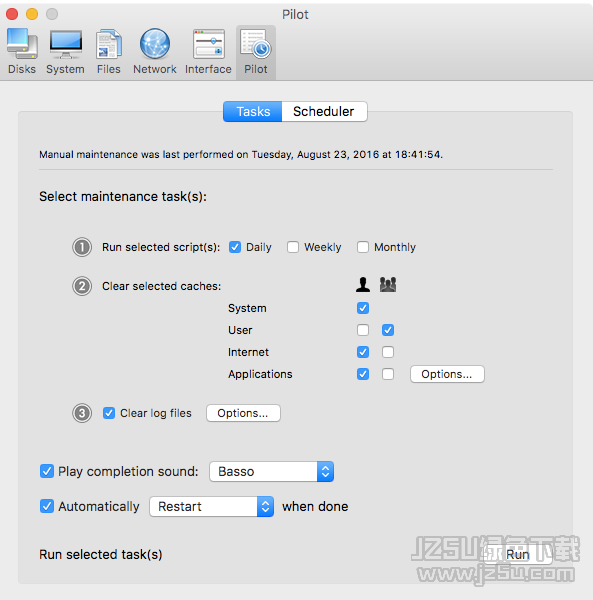593x600 pixels.
Task: Open the Files toolbar section
Action: (x=109, y=52)
